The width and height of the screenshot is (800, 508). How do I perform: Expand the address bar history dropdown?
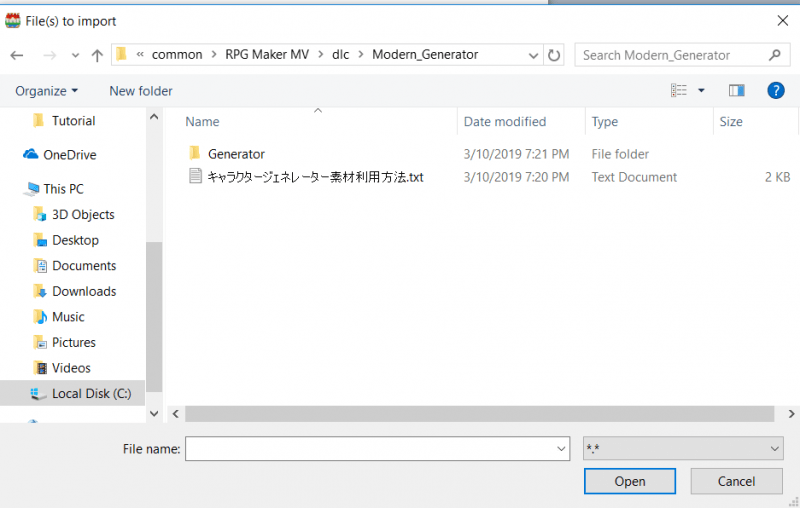coord(533,55)
